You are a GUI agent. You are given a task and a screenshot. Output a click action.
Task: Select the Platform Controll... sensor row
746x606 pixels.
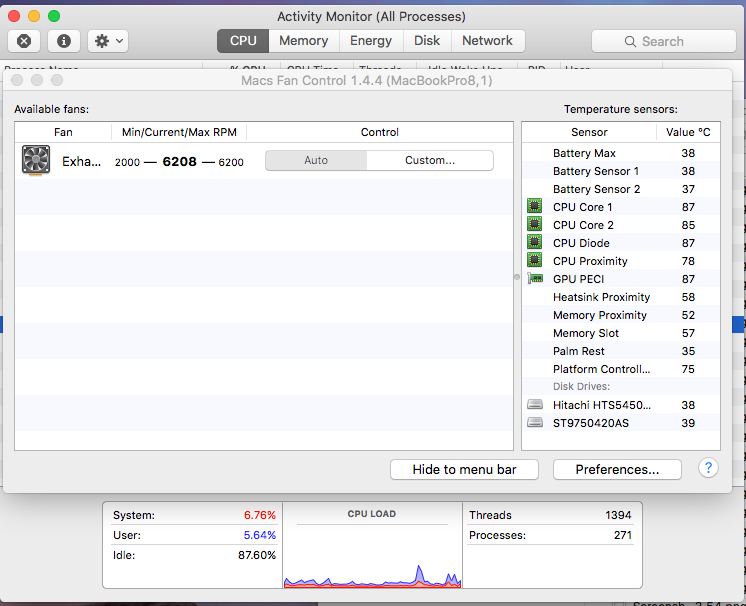pos(621,369)
